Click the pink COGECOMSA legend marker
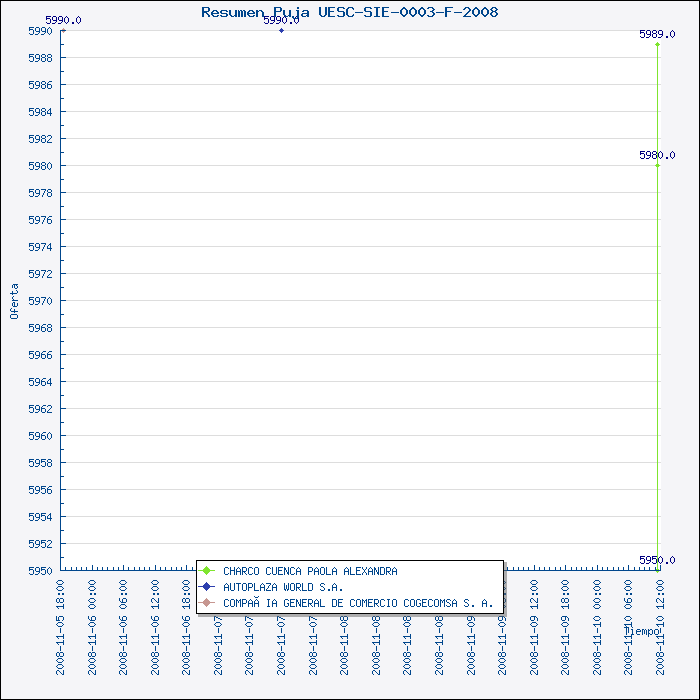 208,603
